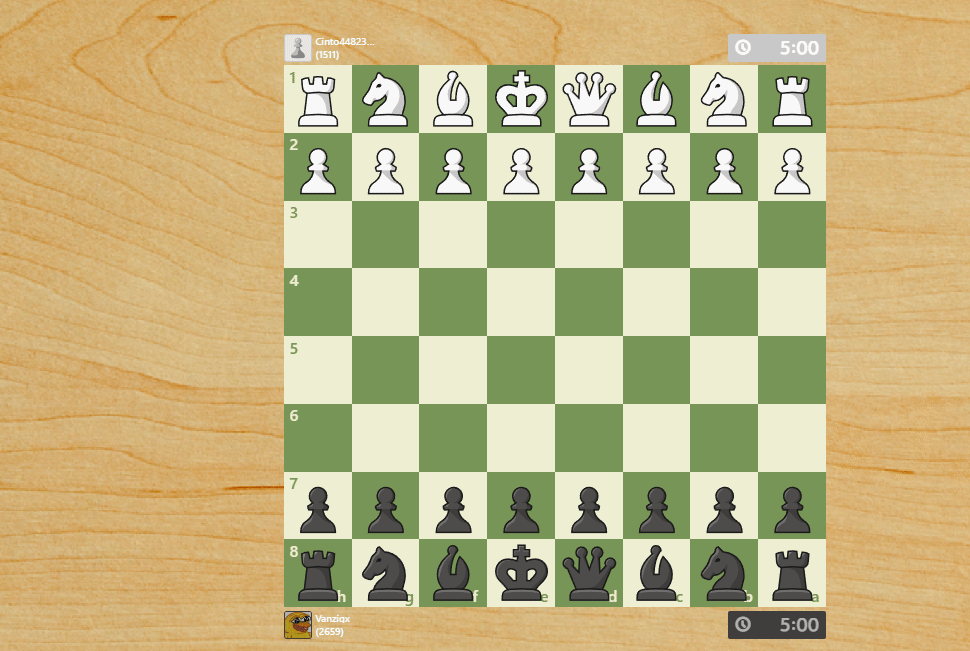Image resolution: width=970 pixels, height=651 pixels.
Task: Click the empty c6 square
Action: [x=656, y=438]
